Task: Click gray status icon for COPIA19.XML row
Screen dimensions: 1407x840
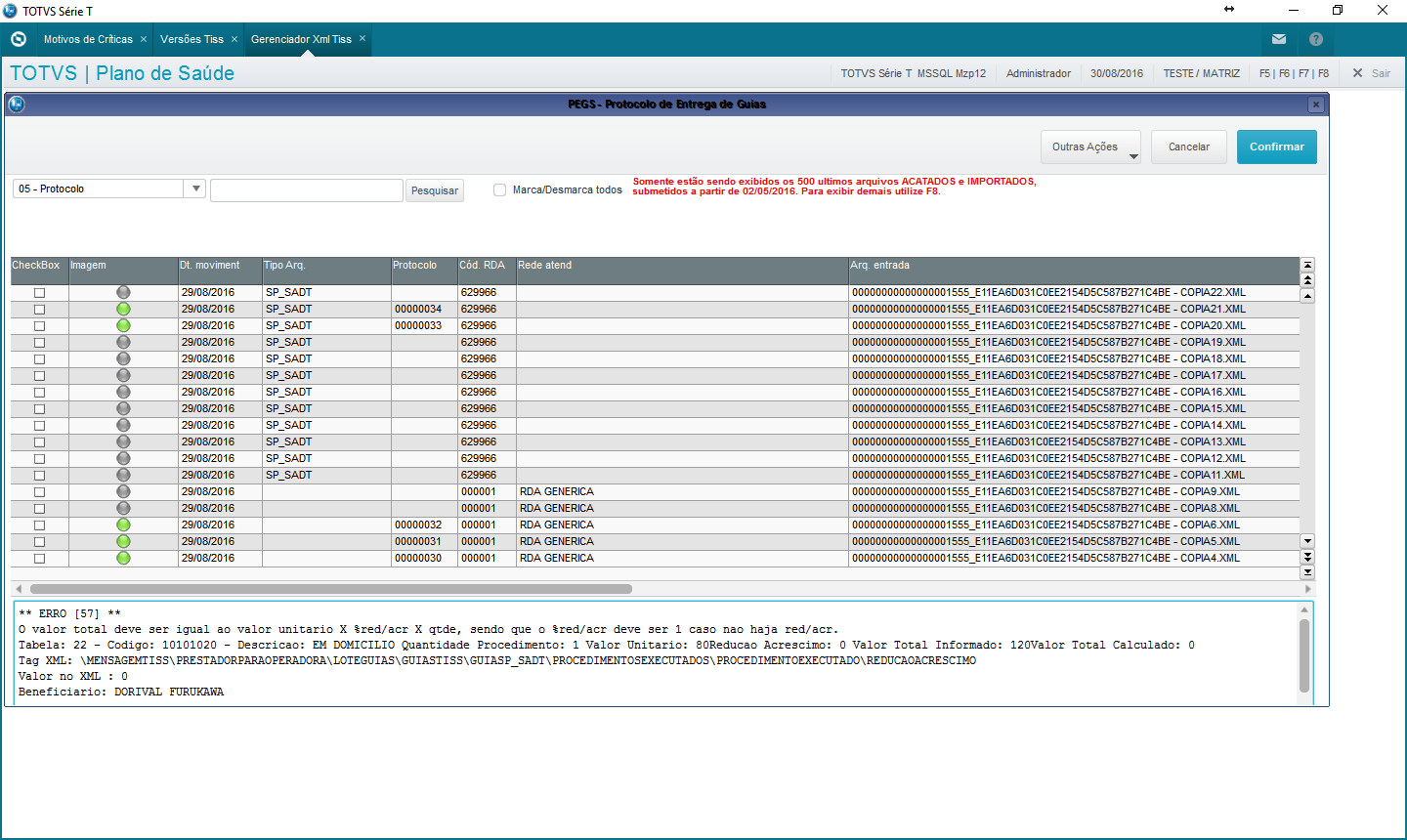Action: point(123,342)
